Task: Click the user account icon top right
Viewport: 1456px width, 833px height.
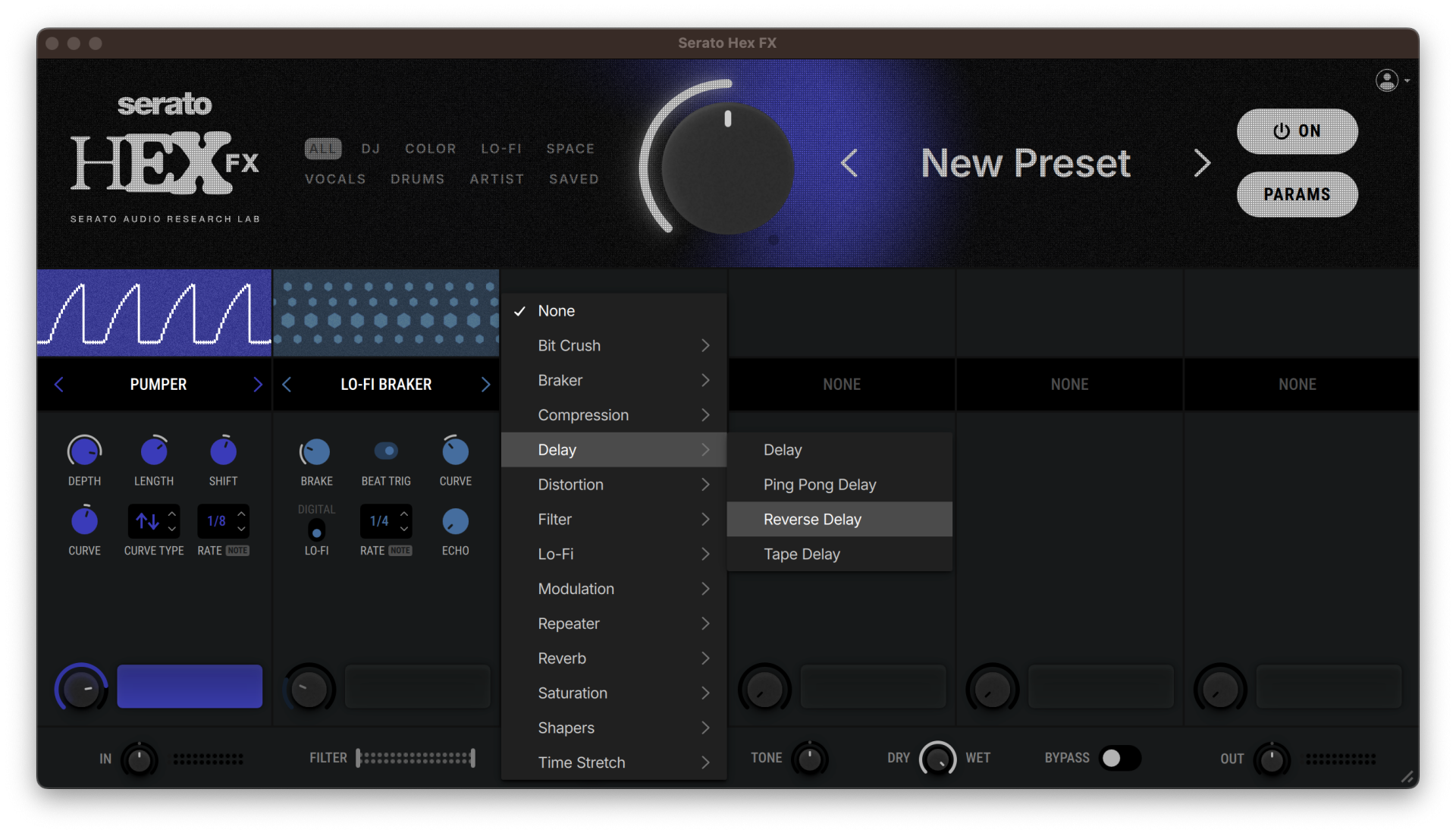Action: click(1386, 80)
